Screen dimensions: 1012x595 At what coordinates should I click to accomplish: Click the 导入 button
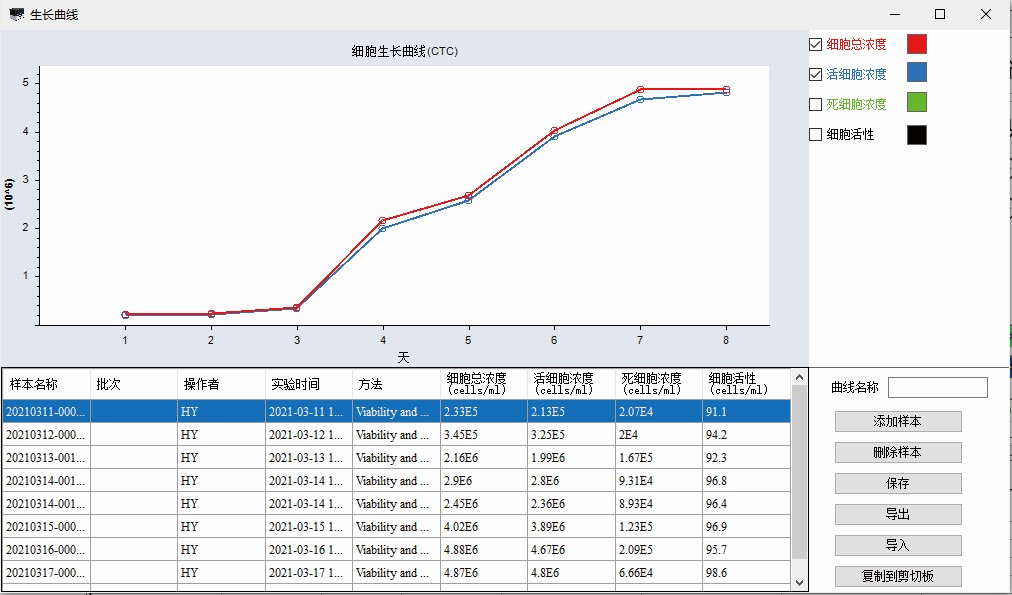[x=897, y=546]
